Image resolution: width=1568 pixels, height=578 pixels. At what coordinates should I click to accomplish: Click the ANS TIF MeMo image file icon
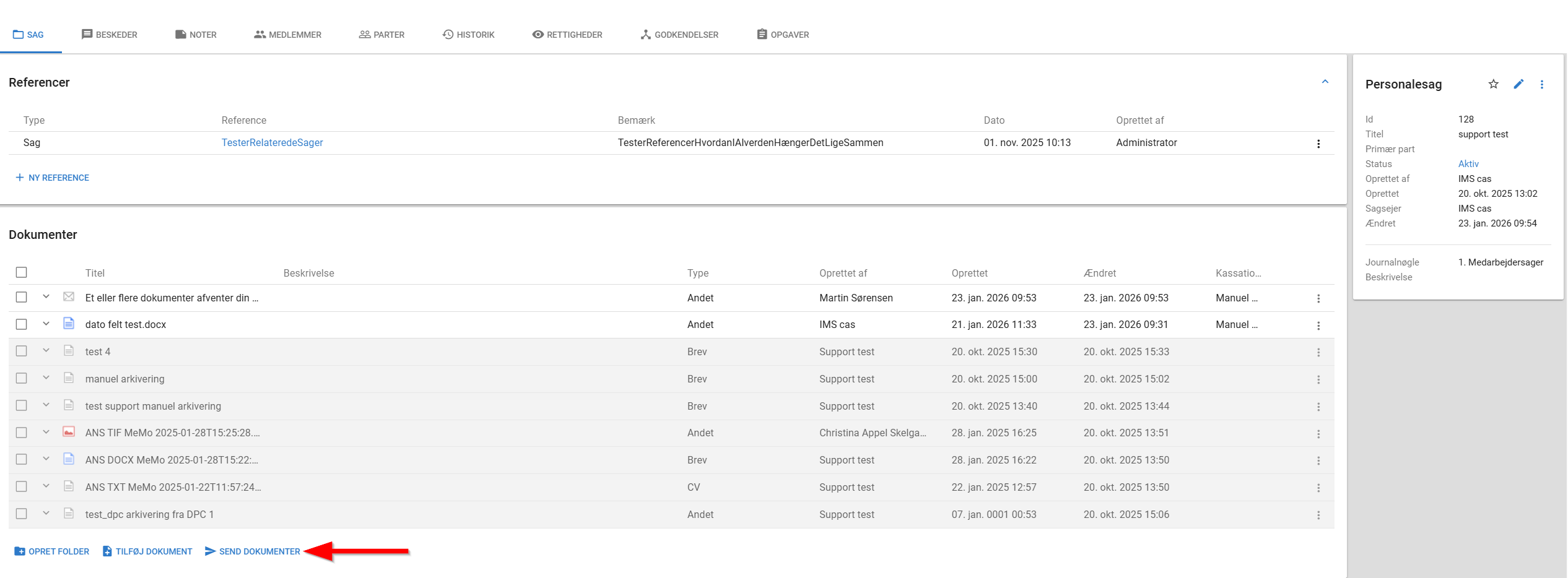pos(69,432)
